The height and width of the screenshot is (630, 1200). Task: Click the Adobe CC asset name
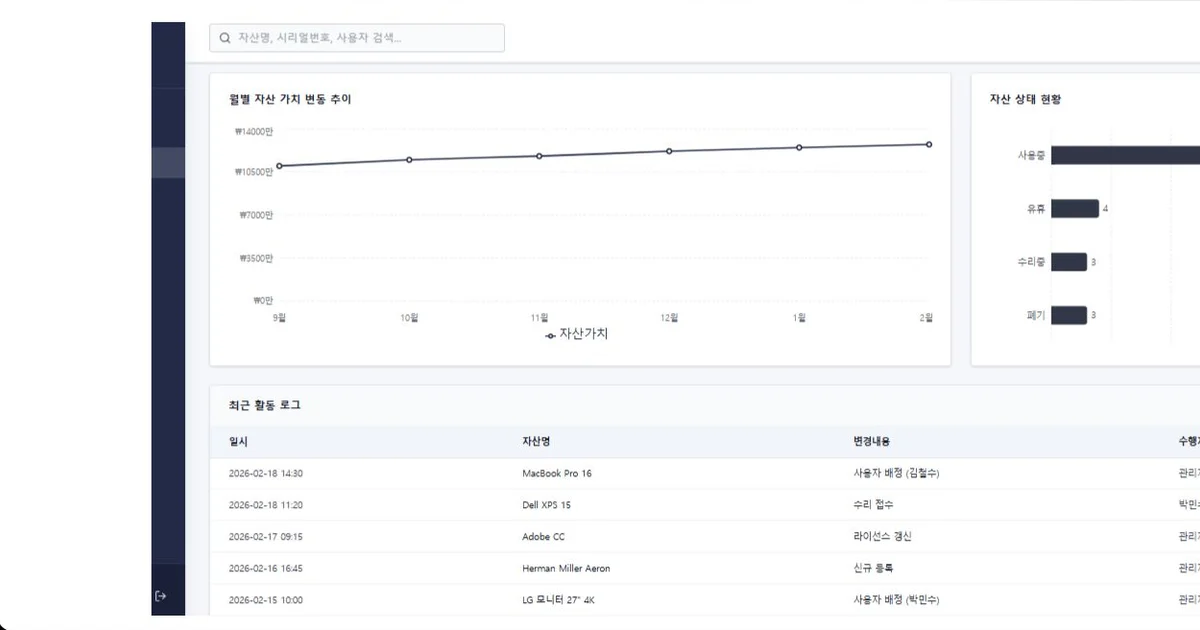click(x=544, y=537)
